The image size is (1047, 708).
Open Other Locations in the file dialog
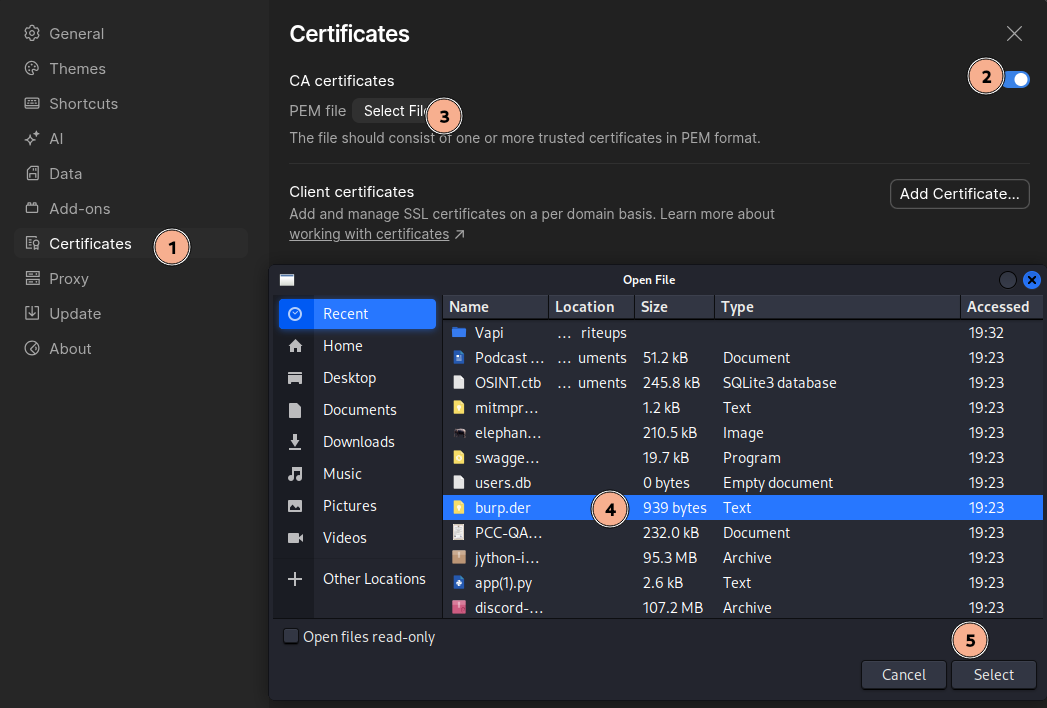pos(357,579)
